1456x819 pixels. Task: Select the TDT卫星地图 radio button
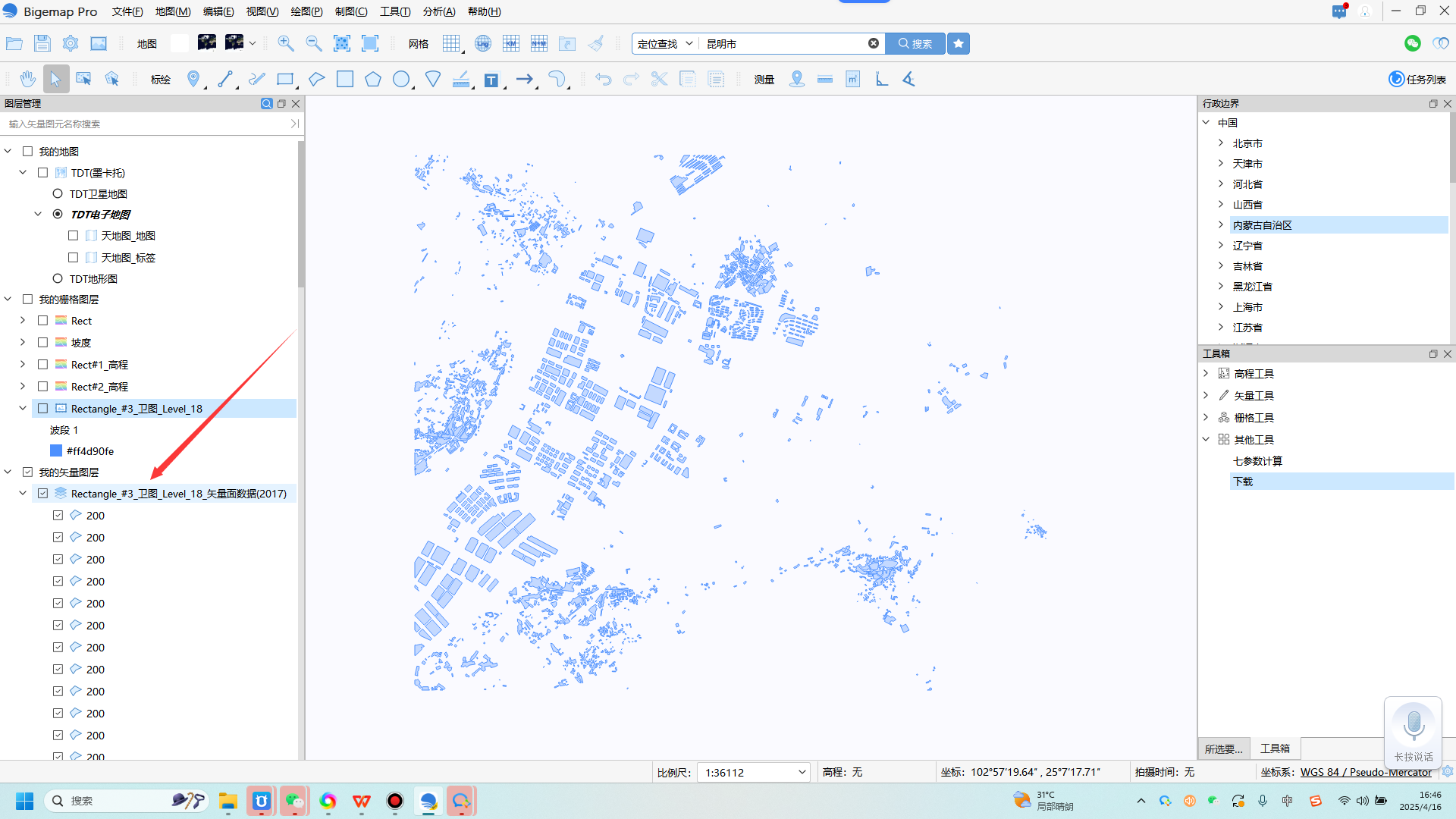coord(58,194)
